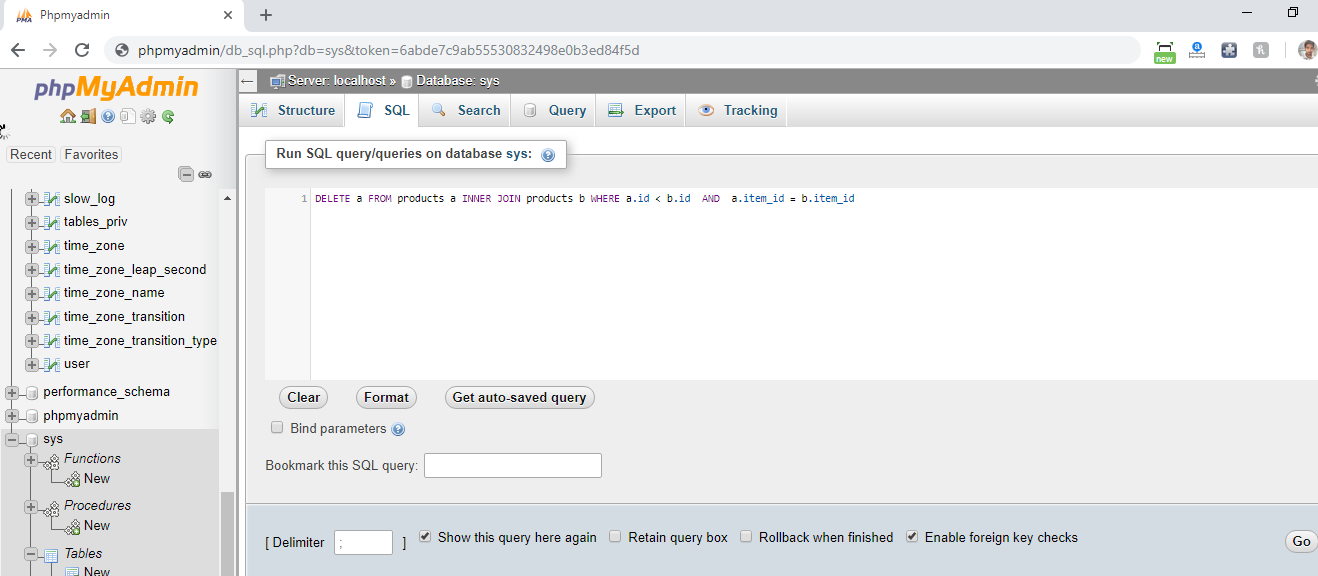Open a new browser tab
Screen dimensions: 1318x576
pyautogui.click(x=266, y=15)
